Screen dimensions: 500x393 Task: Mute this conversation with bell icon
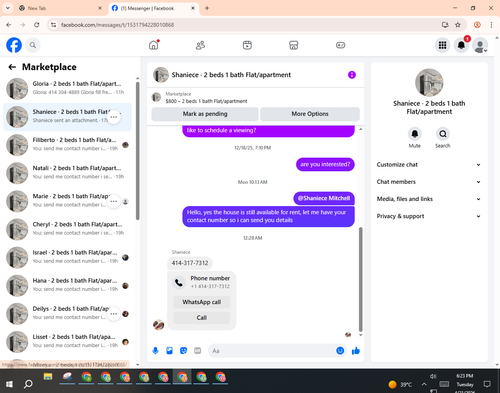click(x=415, y=134)
